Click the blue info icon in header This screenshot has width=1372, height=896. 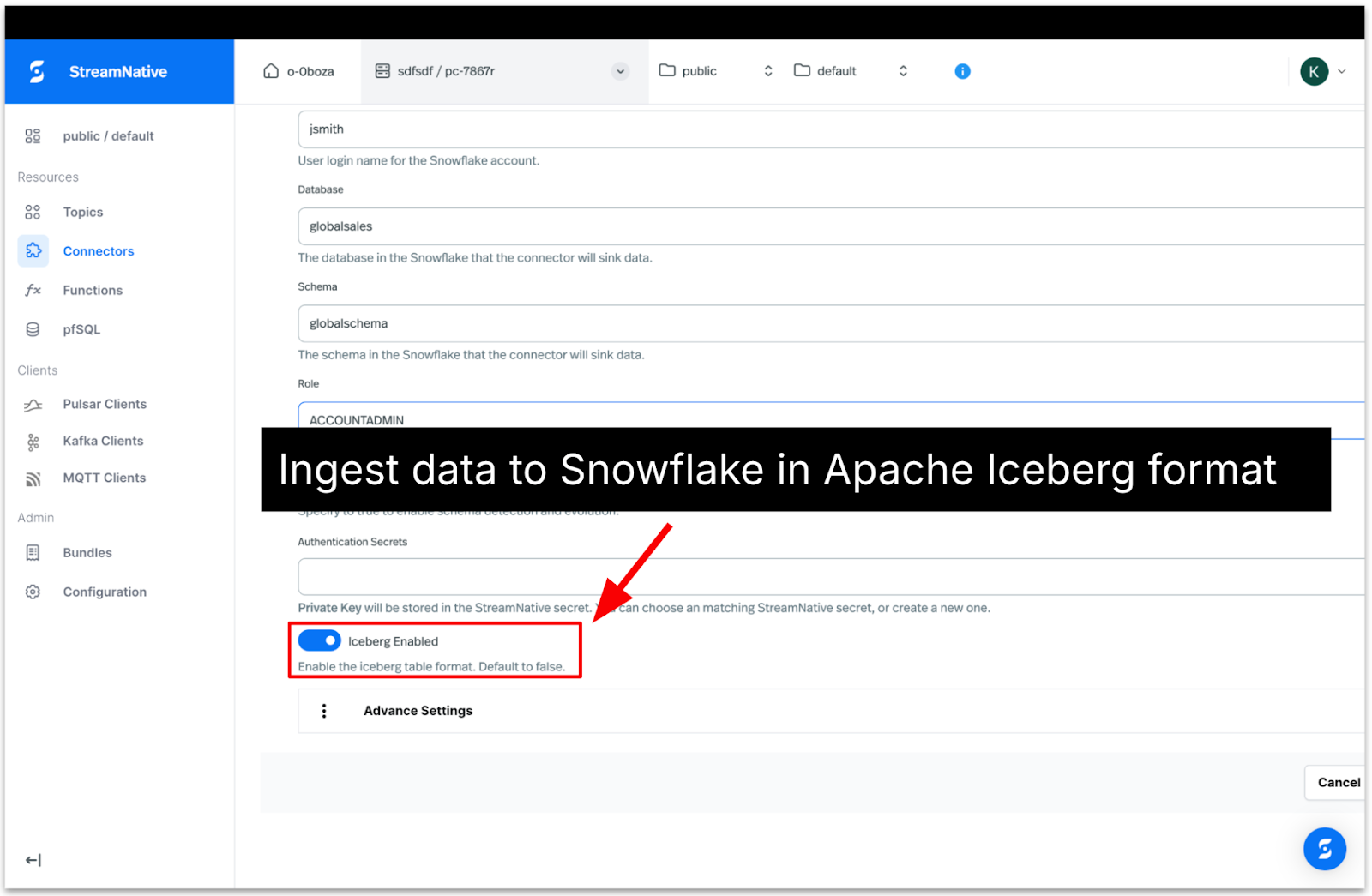pyautogui.click(x=962, y=71)
